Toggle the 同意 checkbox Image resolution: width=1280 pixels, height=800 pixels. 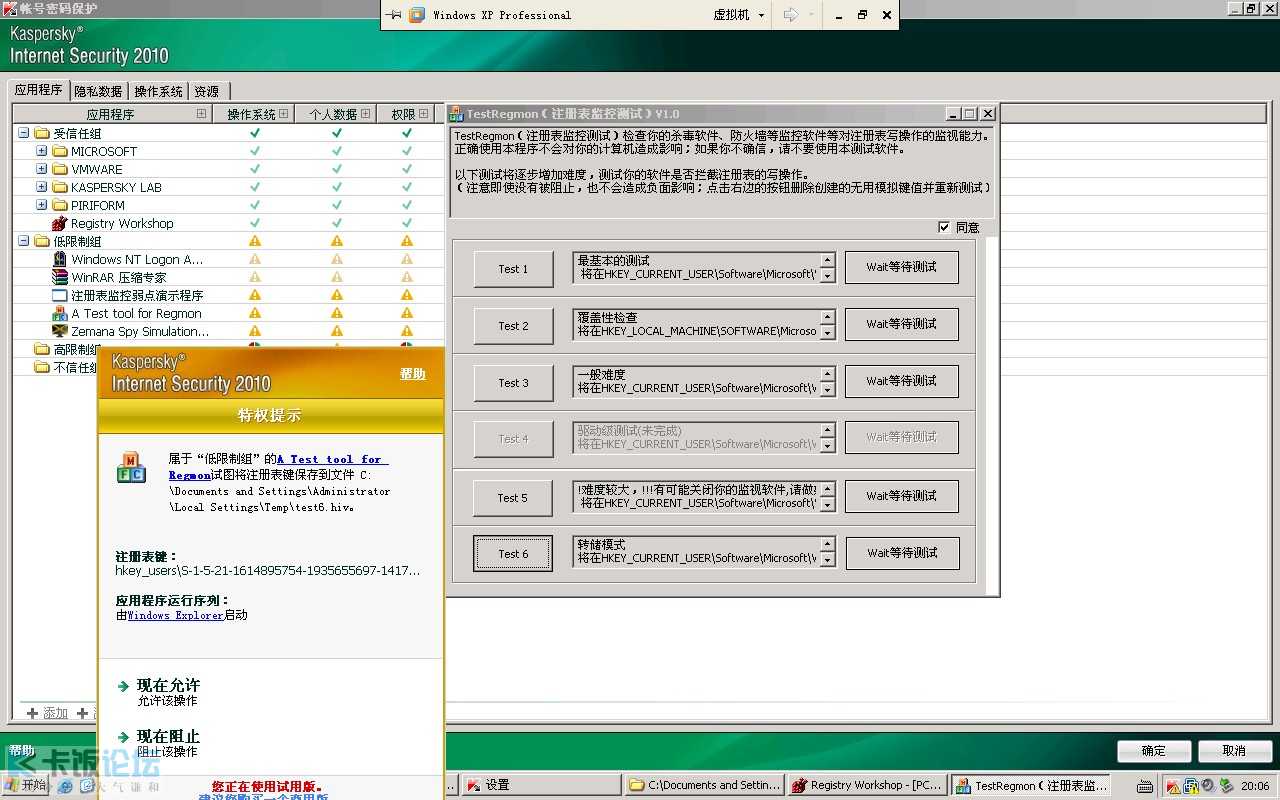pos(944,227)
